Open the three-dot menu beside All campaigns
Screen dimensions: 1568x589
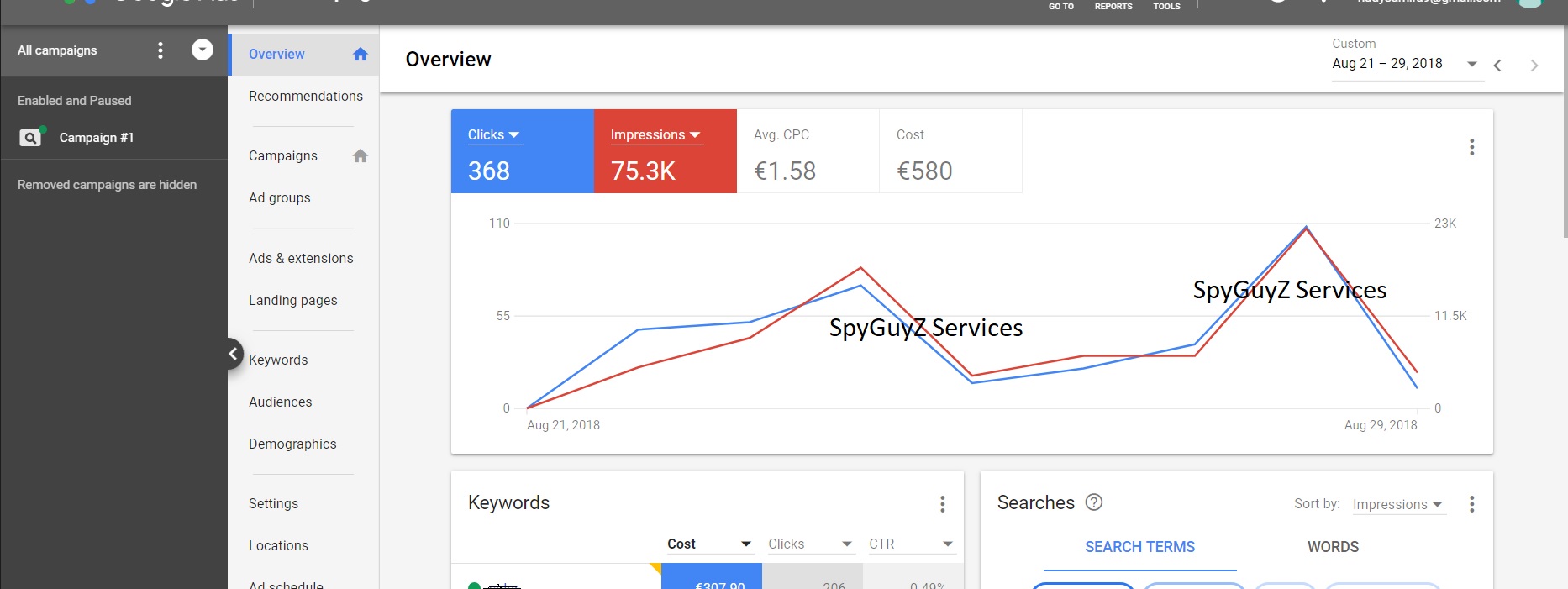(x=160, y=50)
